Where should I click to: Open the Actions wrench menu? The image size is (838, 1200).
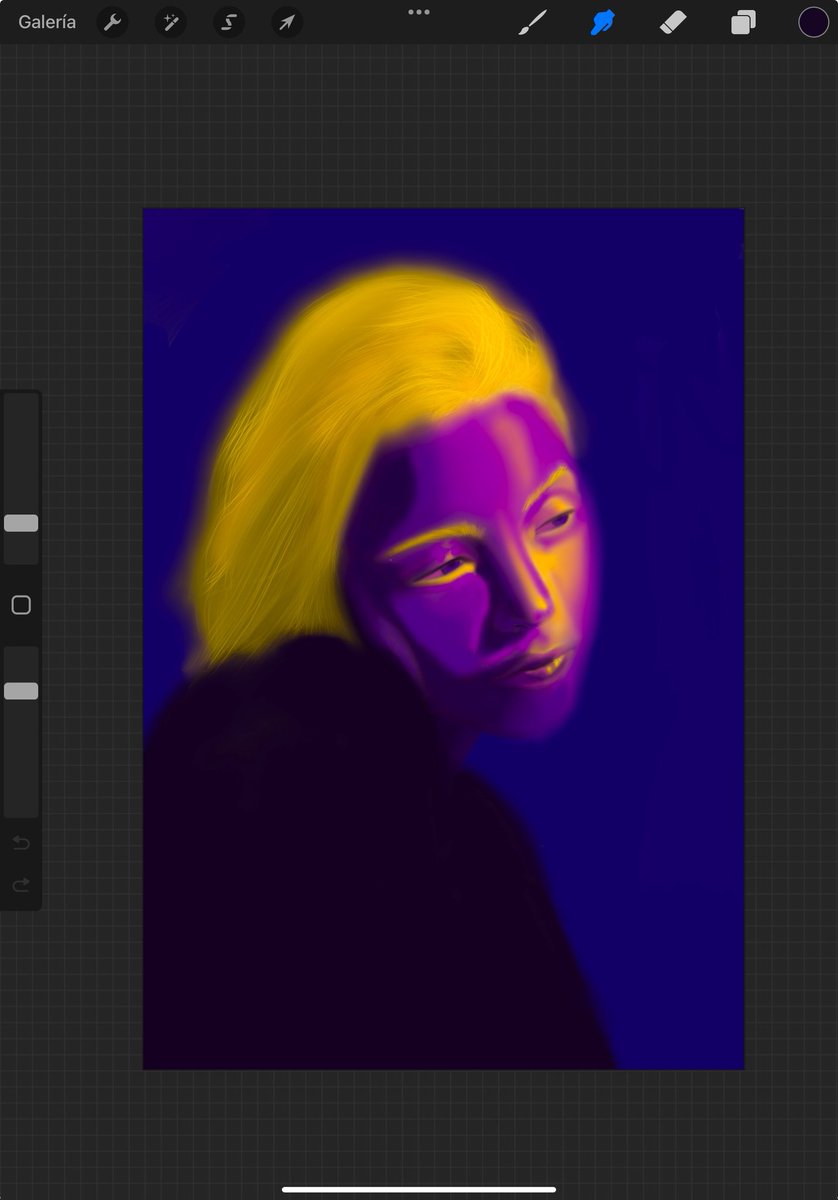pyautogui.click(x=112, y=22)
